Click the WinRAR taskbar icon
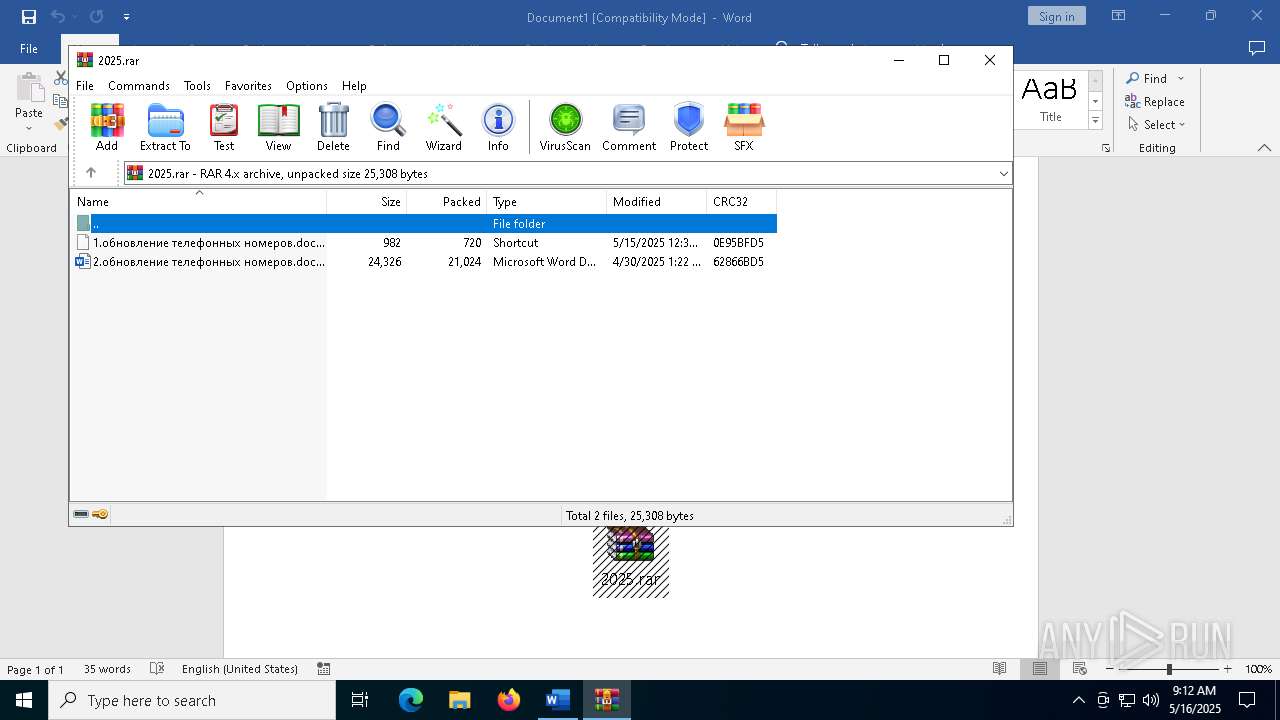 [x=607, y=700]
